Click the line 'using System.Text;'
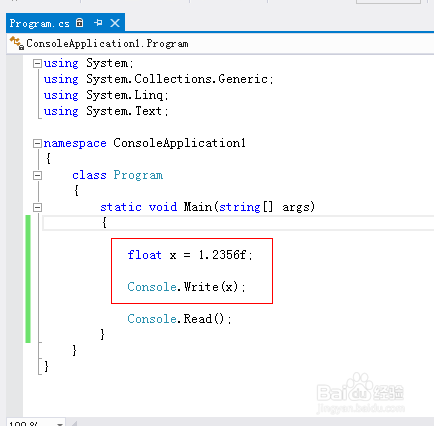 click(x=106, y=111)
